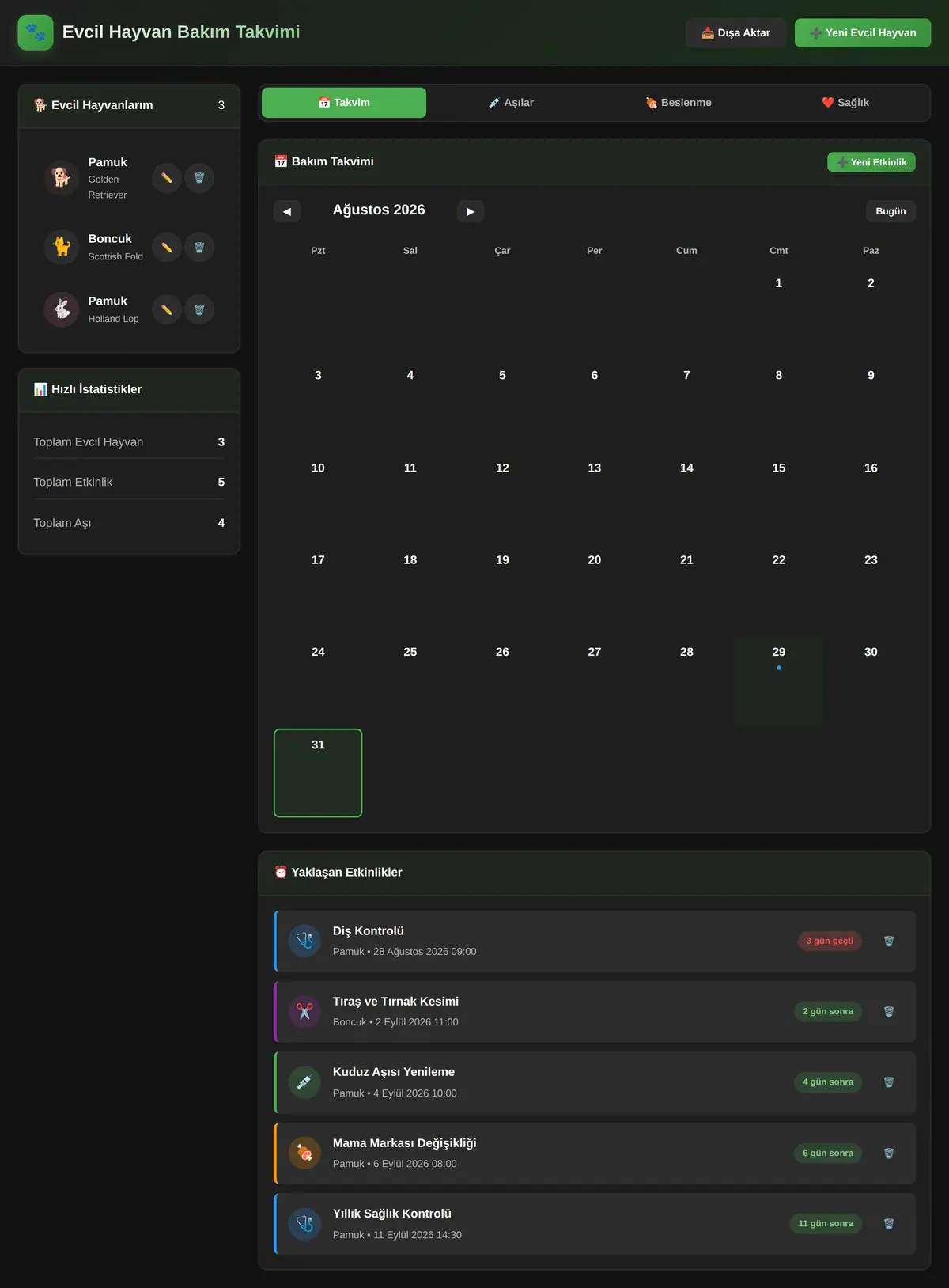Remove Boncuk using the trash icon

(x=199, y=247)
